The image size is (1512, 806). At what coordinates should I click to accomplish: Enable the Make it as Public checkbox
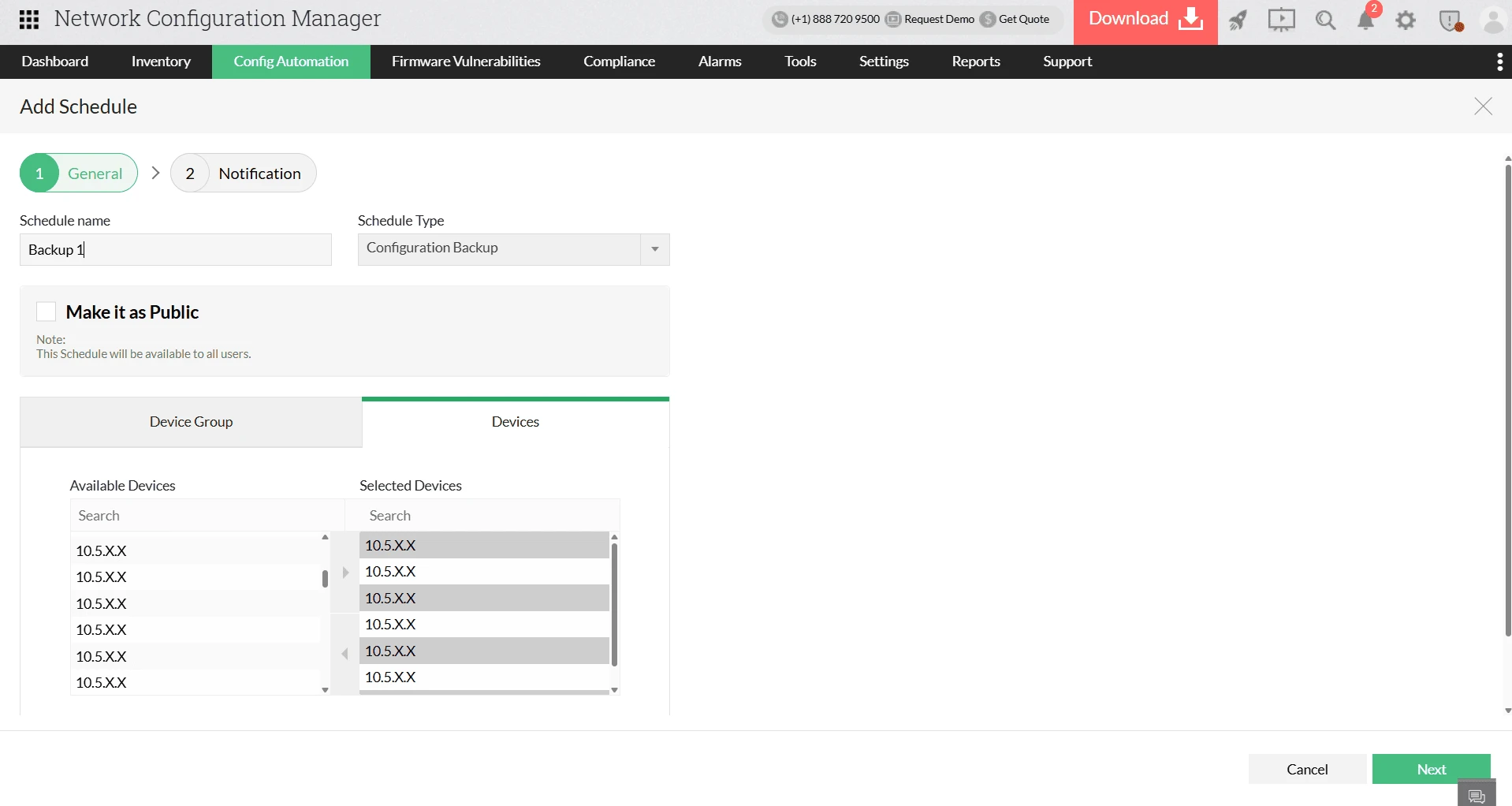pyautogui.click(x=46, y=312)
